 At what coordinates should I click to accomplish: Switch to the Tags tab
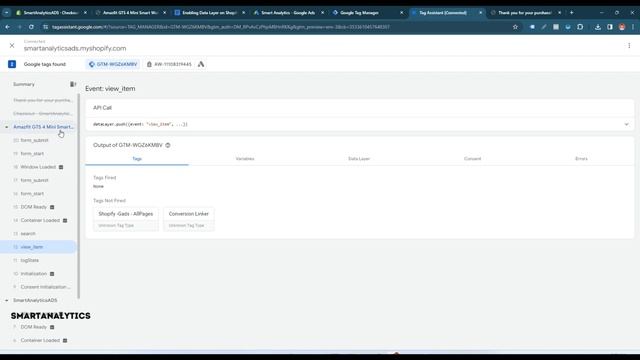pos(137,158)
